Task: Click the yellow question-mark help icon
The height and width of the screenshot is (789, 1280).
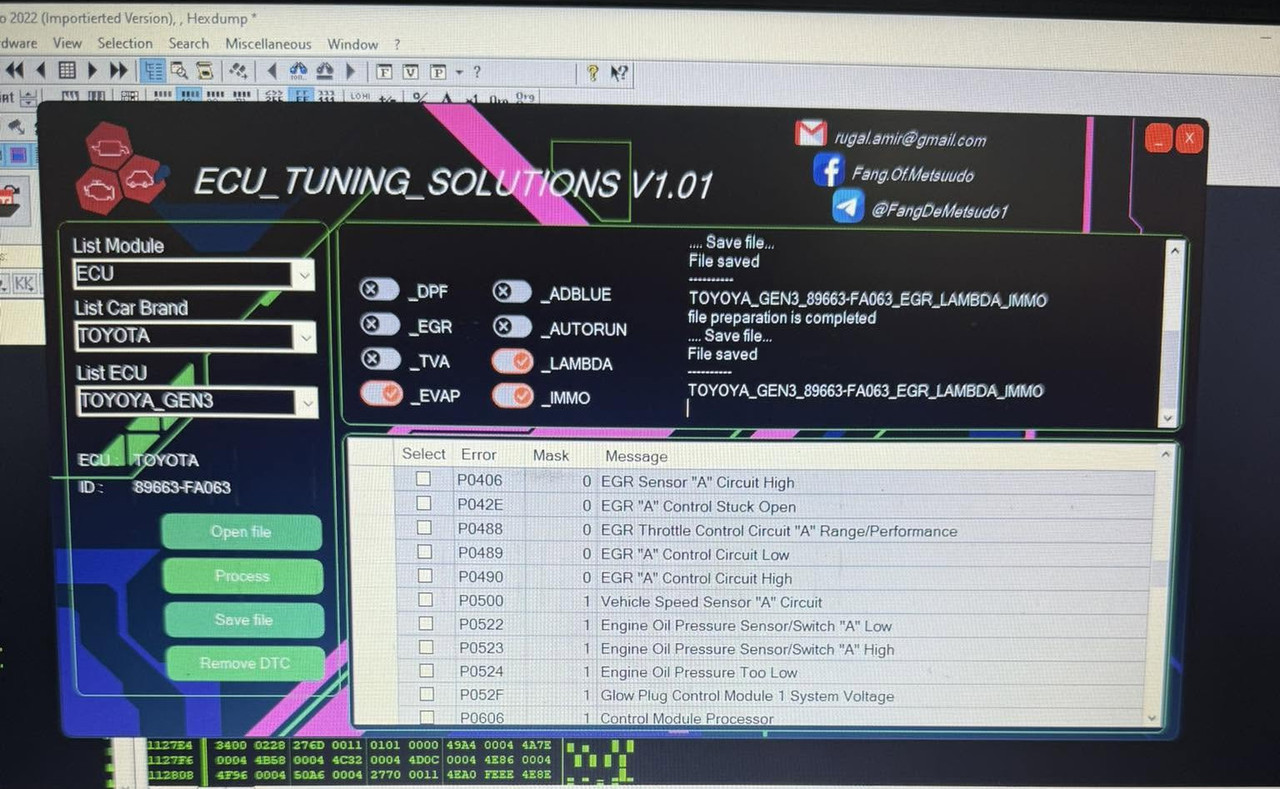Action: tap(593, 72)
